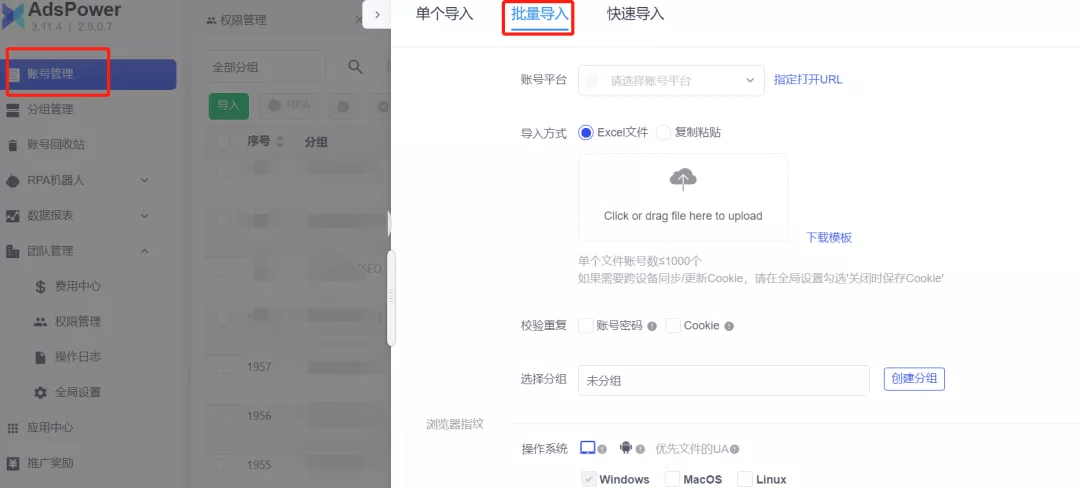This screenshot has width=1080, height=488.
Task: Select the 复制粘贴 import radio button
Action: (663, 133)
